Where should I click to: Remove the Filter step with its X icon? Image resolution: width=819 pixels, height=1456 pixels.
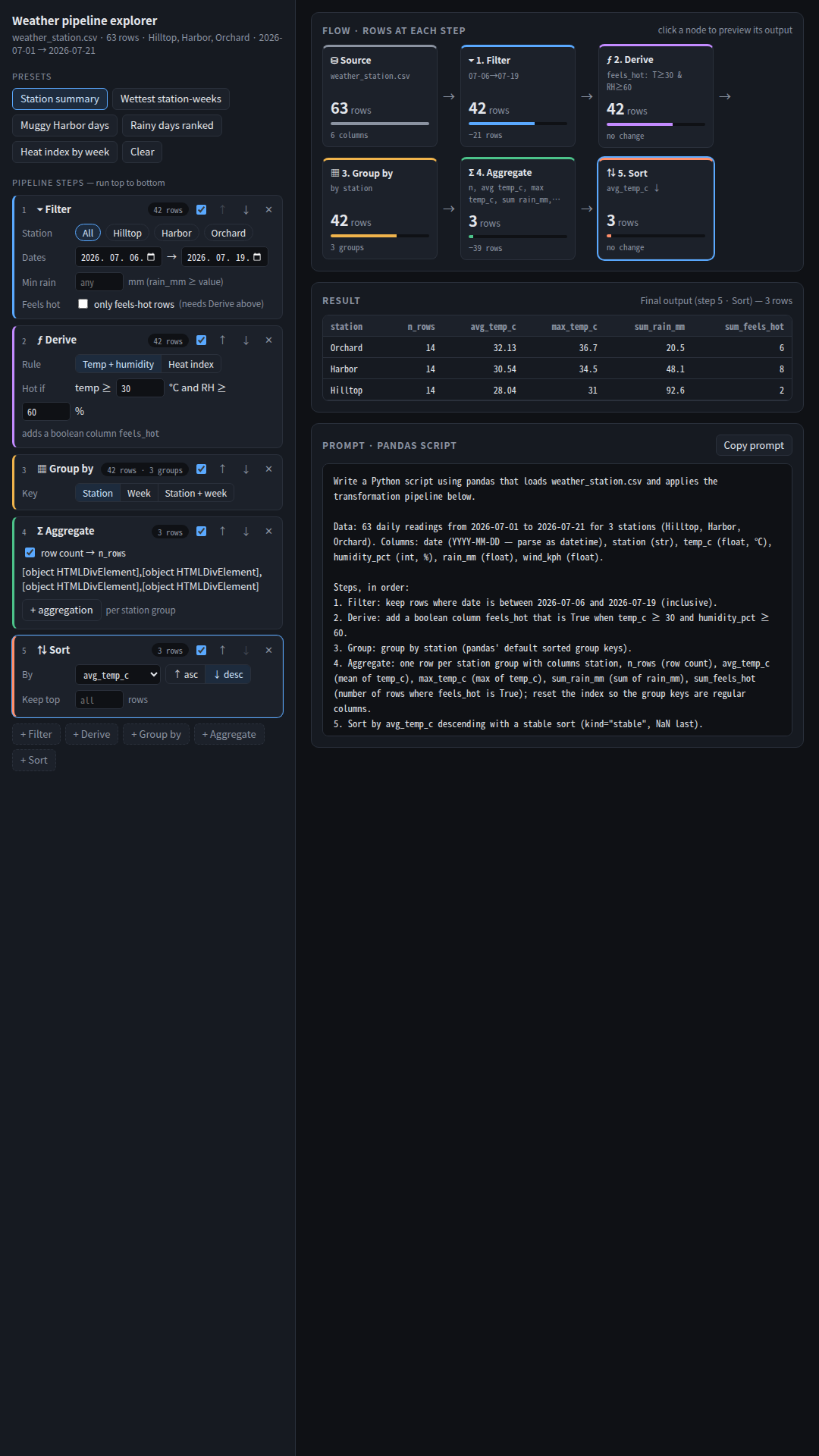coord(268,210)
